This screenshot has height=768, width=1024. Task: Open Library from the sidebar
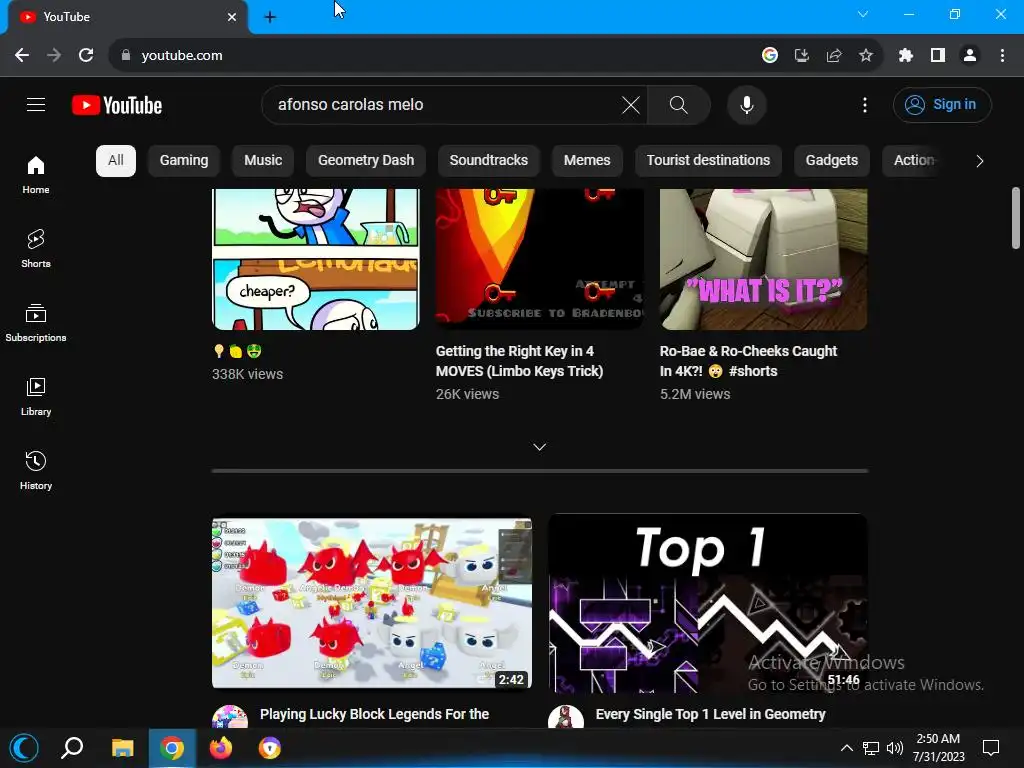36,396
